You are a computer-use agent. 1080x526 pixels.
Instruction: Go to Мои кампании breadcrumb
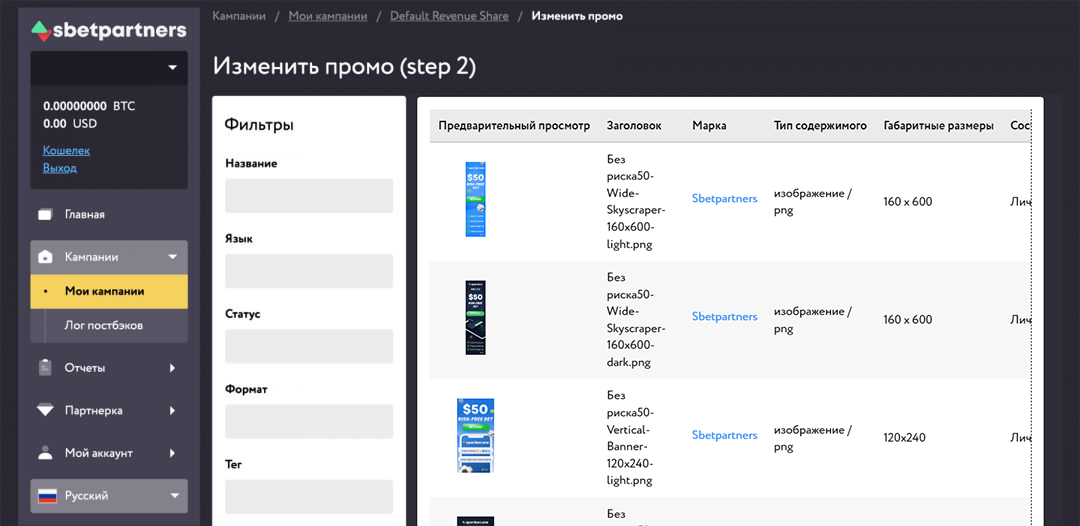coord(328,16)
